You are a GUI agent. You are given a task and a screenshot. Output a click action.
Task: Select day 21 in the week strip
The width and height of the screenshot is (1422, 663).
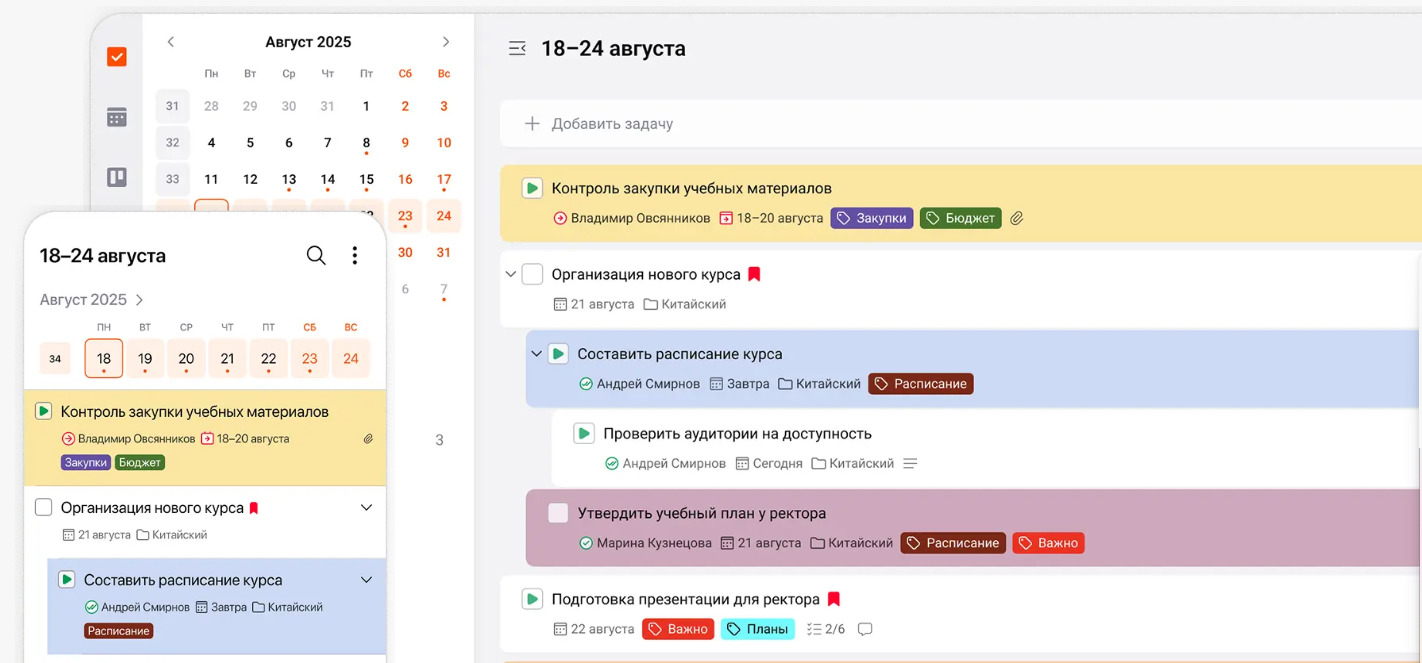click(x=227, y=358)
